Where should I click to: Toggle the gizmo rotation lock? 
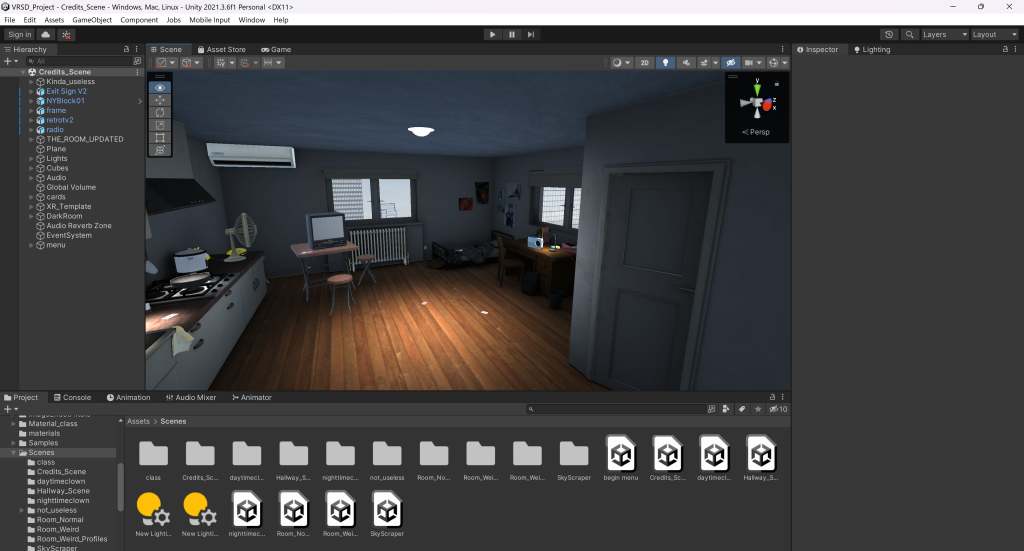pos(776,84)
